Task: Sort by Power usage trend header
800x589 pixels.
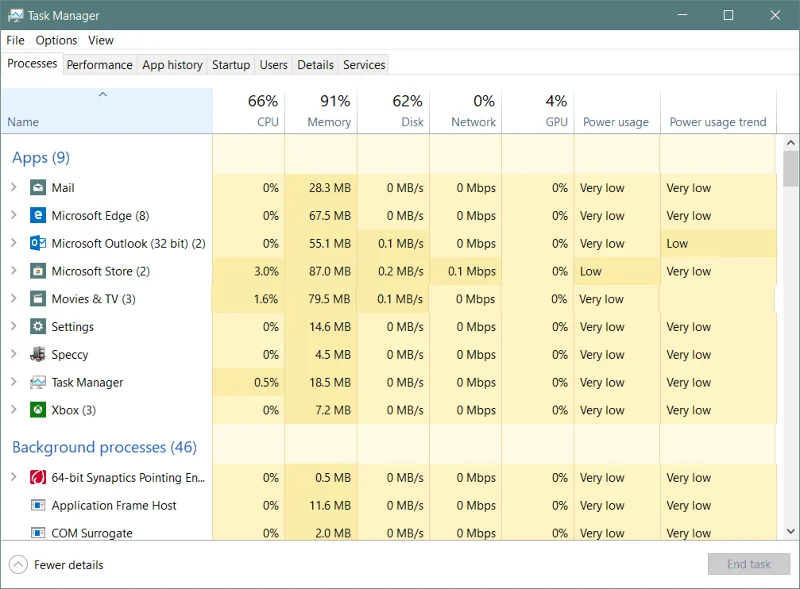Action: pos(718,111)
